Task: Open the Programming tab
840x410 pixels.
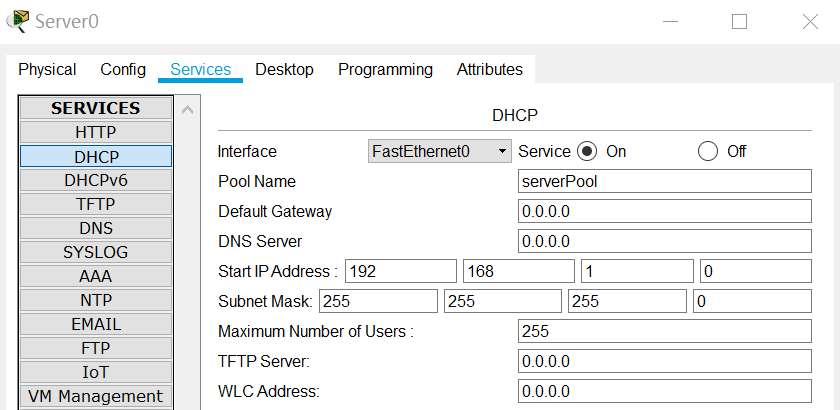Action: 385,70
